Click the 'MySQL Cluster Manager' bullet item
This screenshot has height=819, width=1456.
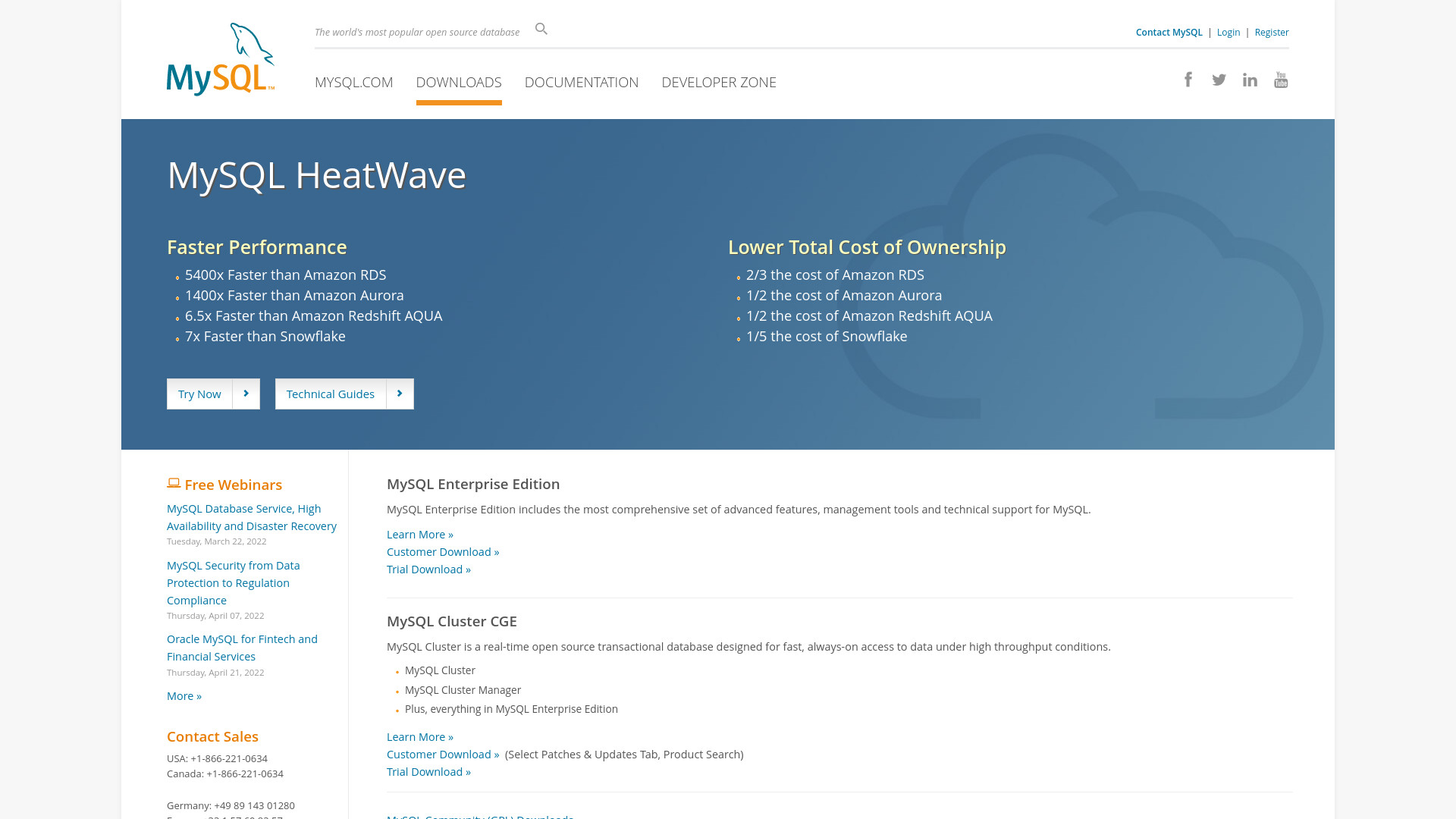pos(463,689)
